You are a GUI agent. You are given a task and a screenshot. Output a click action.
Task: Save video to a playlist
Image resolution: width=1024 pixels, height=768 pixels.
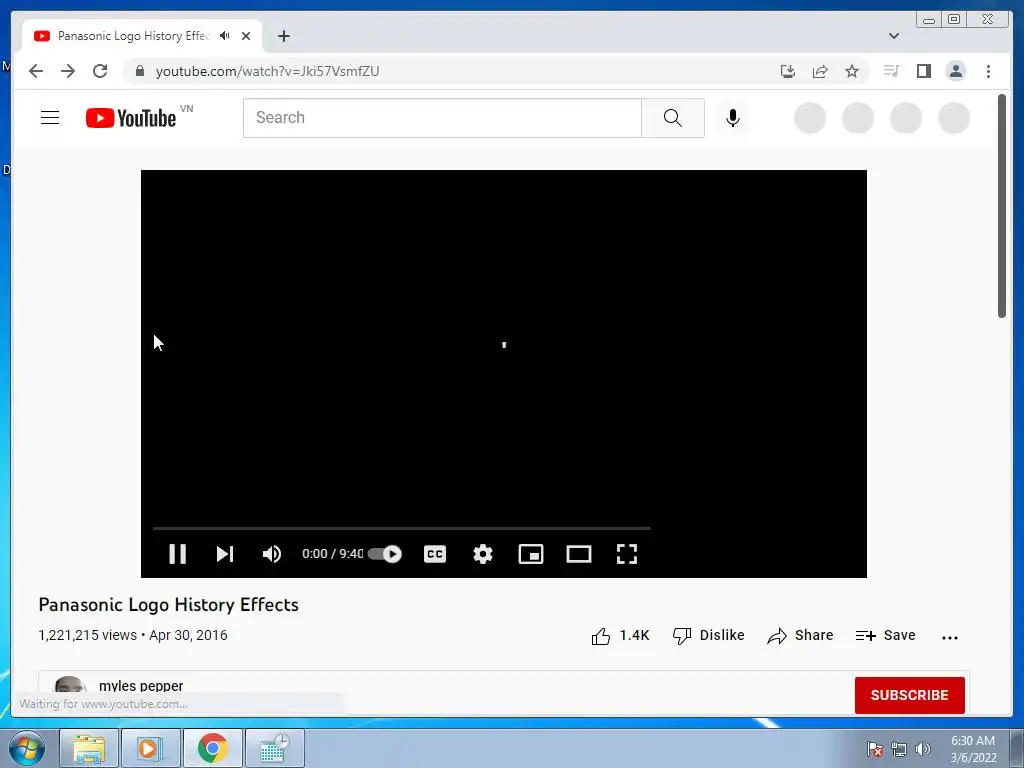point(886,635)
